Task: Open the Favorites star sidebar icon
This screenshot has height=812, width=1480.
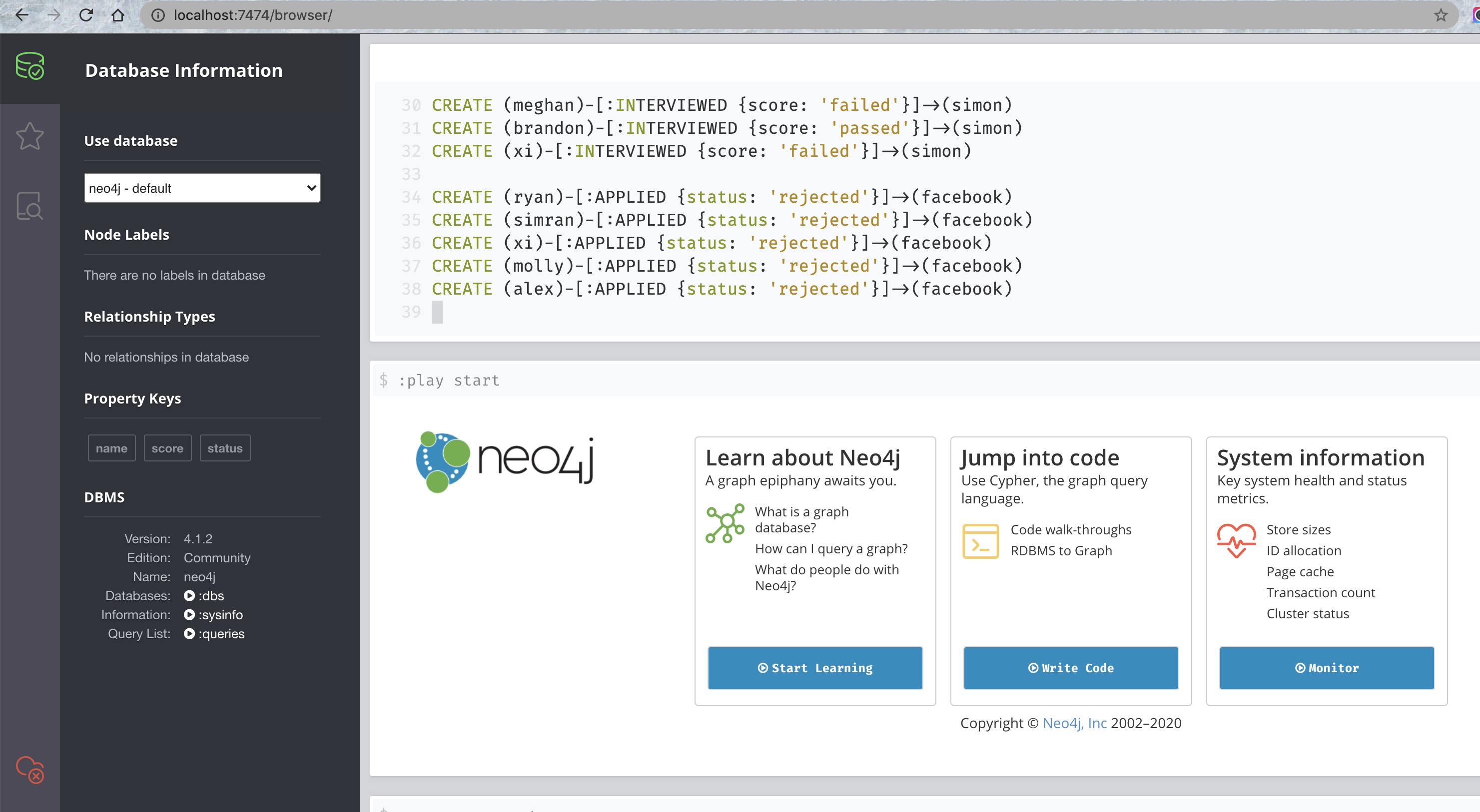Action: [x=30, y=137]
